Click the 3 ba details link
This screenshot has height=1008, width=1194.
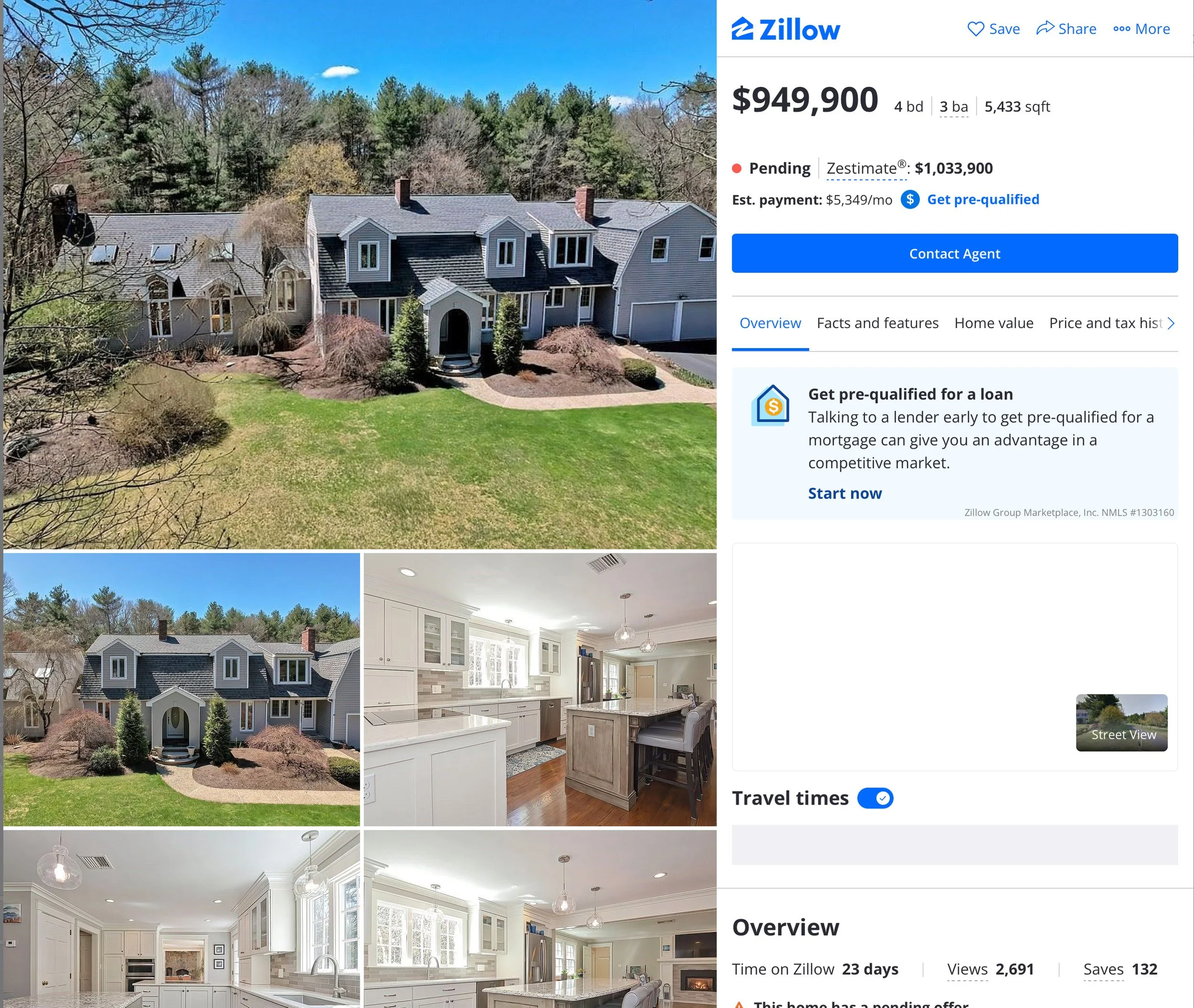coord(953,107)
